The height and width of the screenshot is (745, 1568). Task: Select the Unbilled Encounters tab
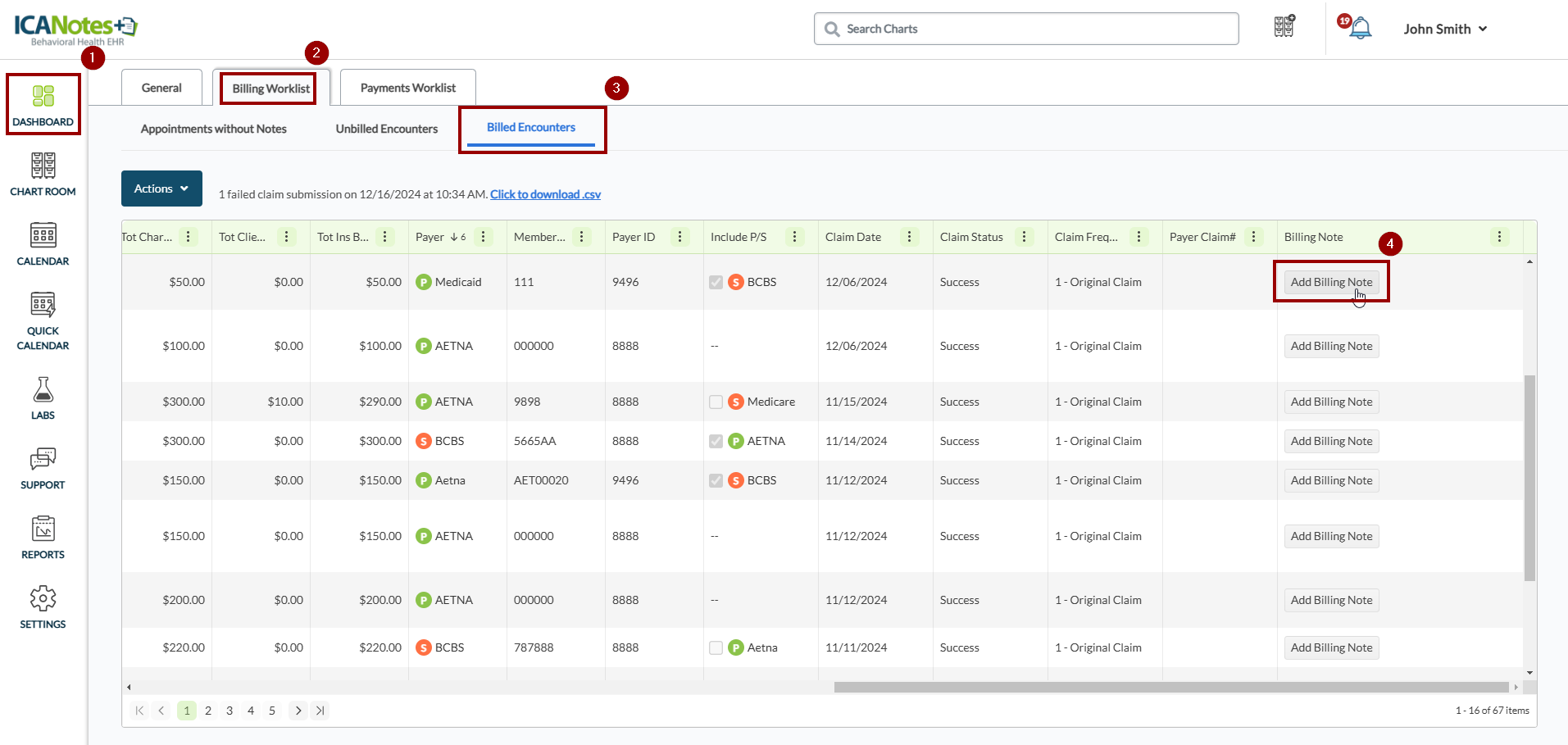click(386, 129)
